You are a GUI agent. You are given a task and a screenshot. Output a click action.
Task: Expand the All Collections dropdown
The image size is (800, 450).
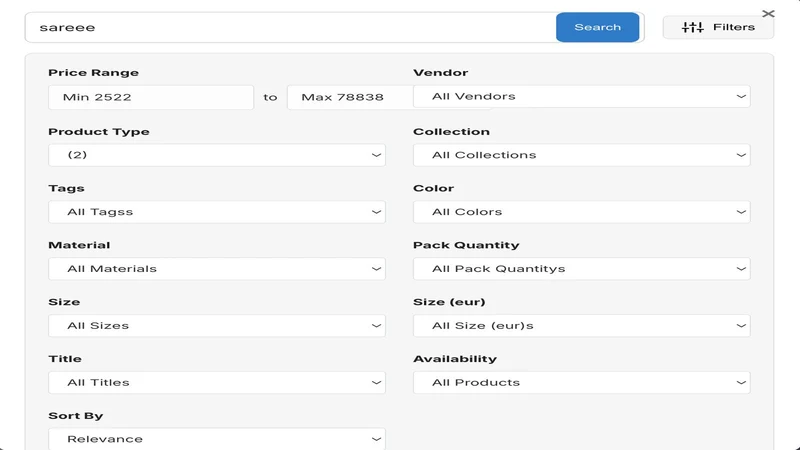pos(582,155)
